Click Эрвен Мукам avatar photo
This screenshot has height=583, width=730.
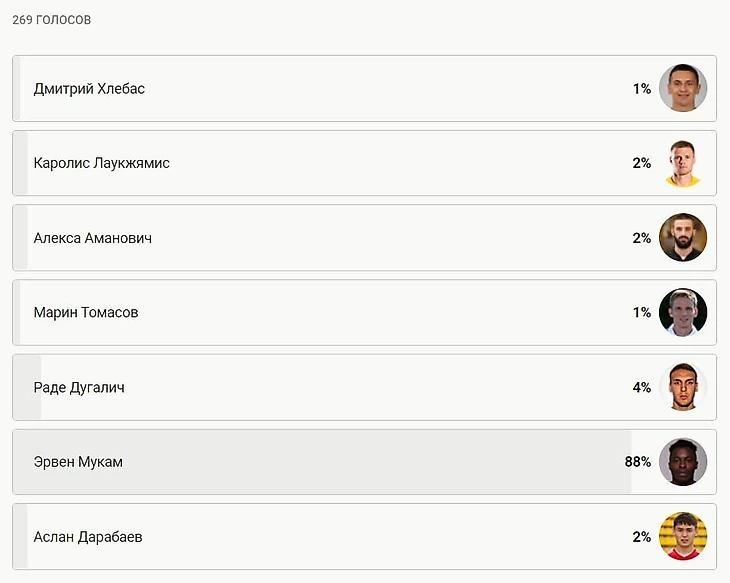(x=683, y=462)
